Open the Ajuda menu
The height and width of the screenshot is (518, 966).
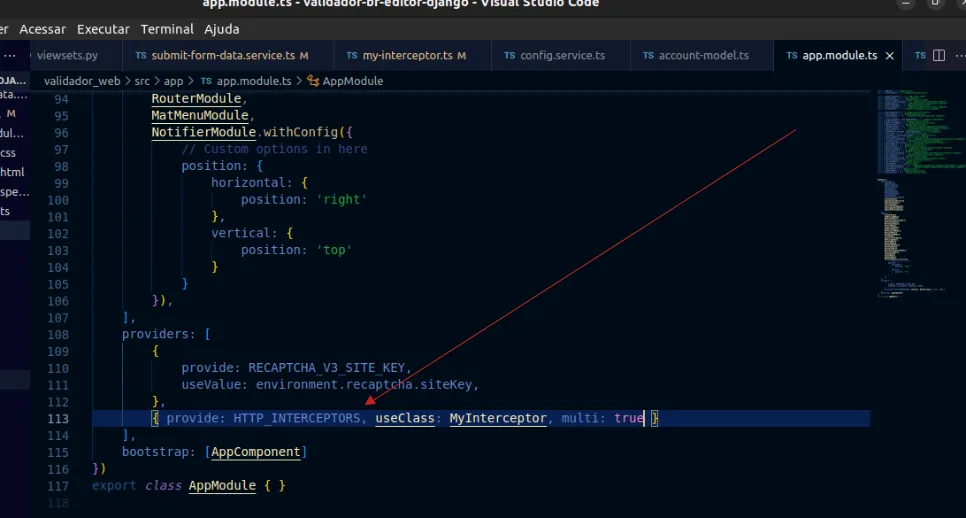coord(221,29)
